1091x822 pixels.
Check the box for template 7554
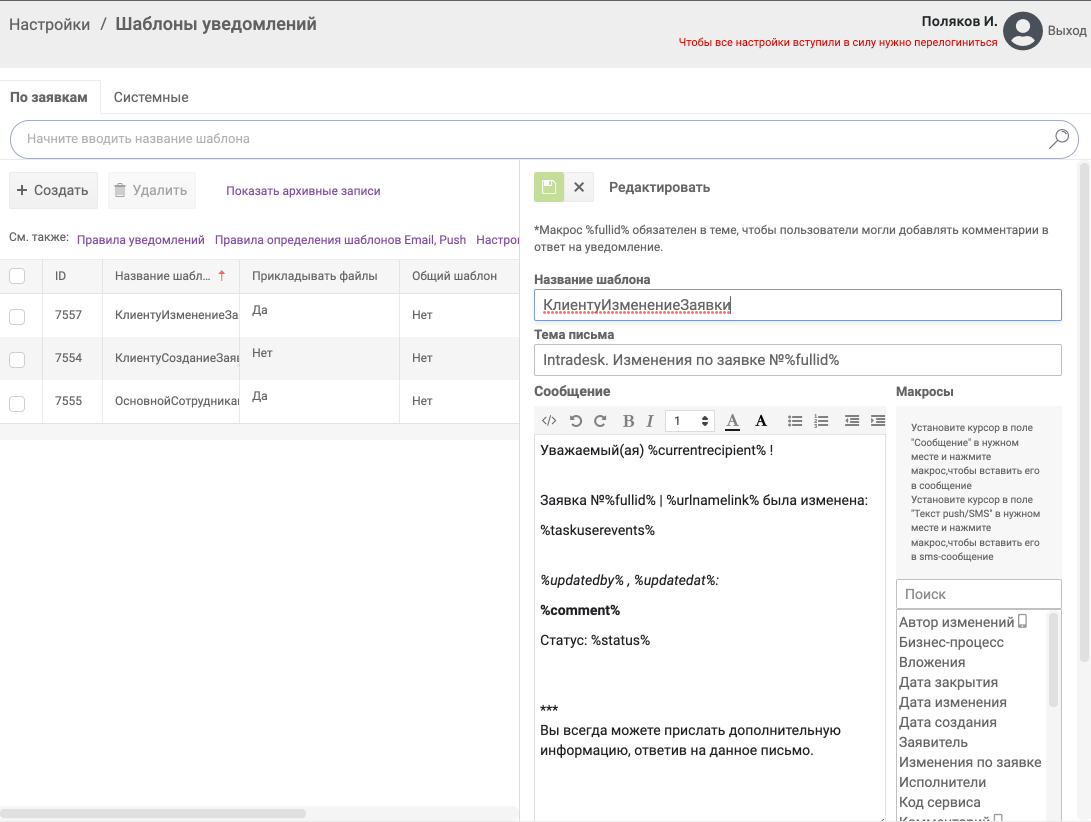click(17, 360)
